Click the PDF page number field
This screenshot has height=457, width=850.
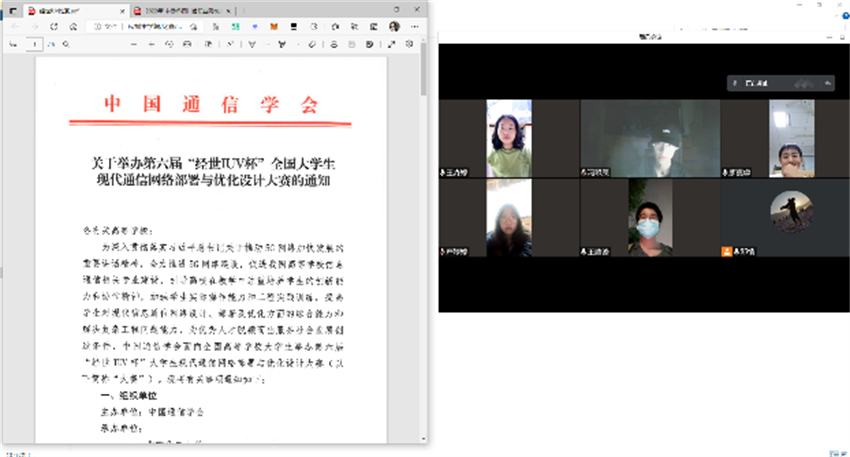(x=34, y=44)
